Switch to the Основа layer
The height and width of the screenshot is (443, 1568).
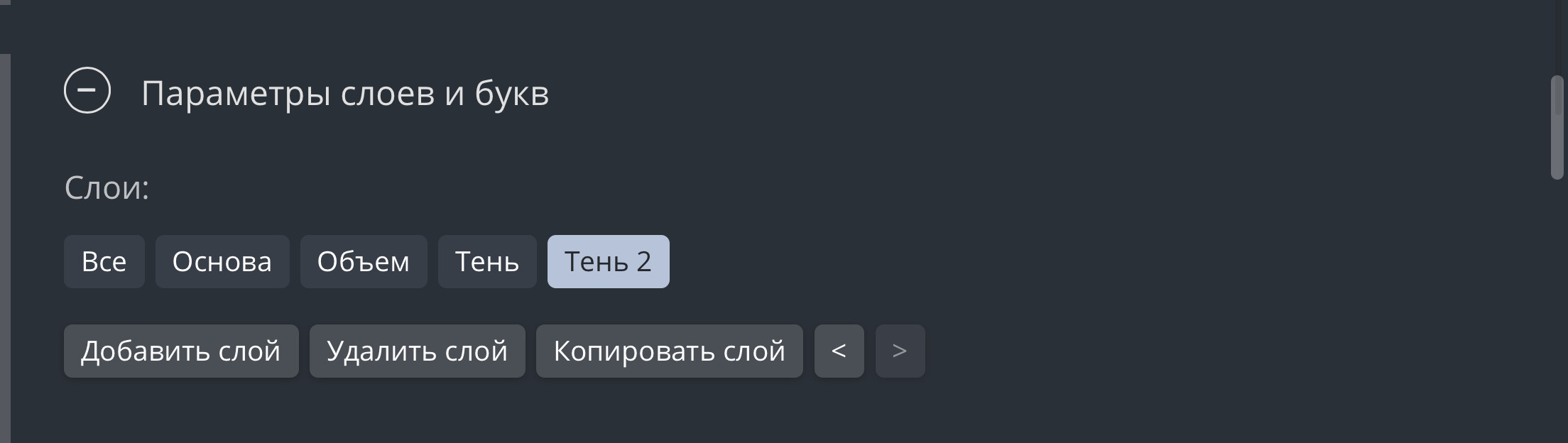[222, 261]
